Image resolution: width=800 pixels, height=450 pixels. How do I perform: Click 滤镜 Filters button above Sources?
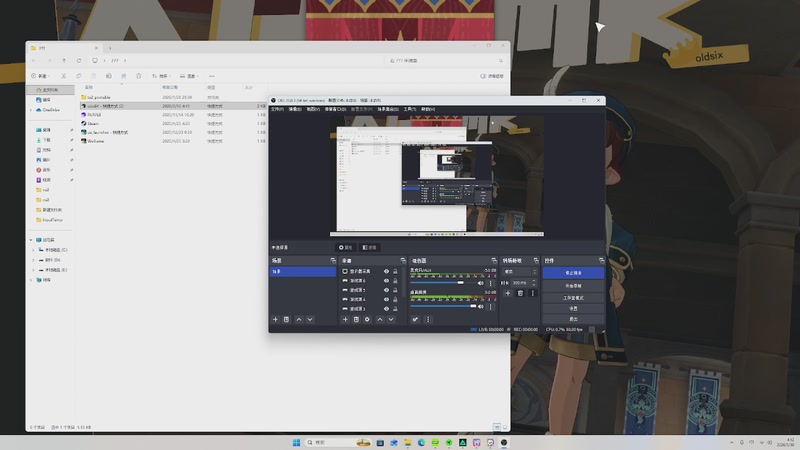tap(369, 247)
